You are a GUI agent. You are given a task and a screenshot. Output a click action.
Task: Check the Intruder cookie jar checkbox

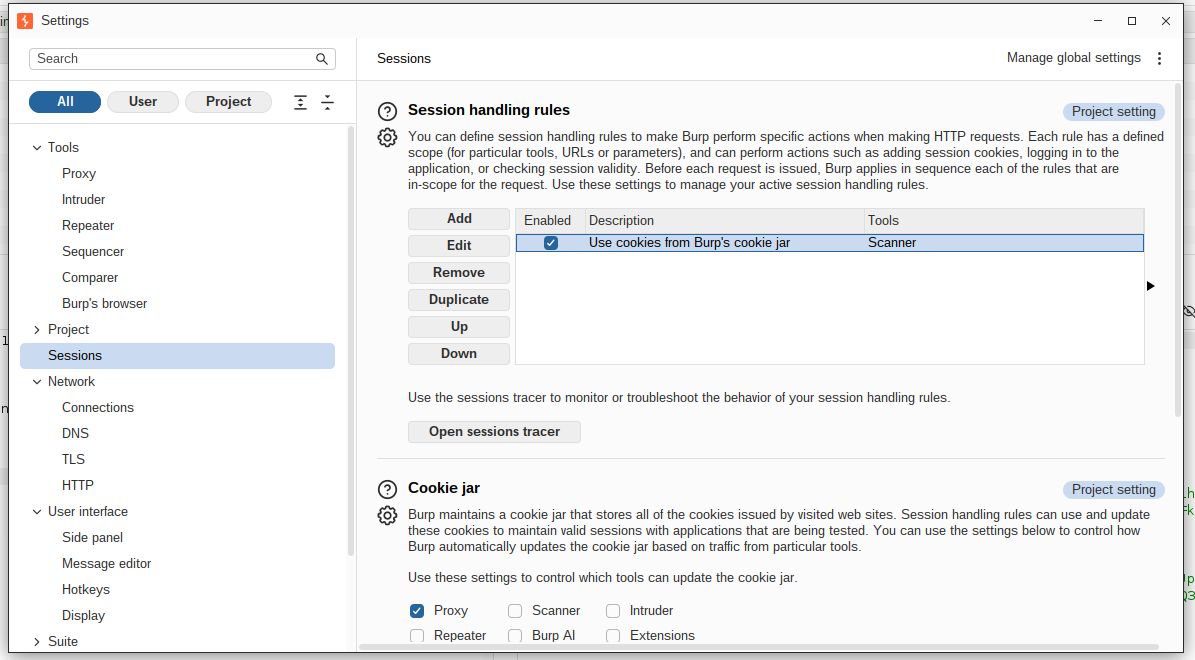[613, 610]
